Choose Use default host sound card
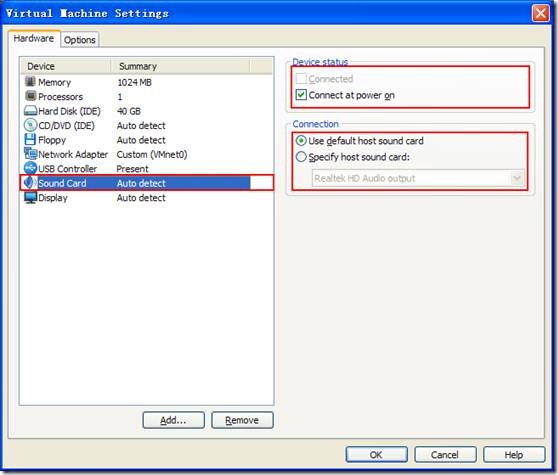 [301, 141]
